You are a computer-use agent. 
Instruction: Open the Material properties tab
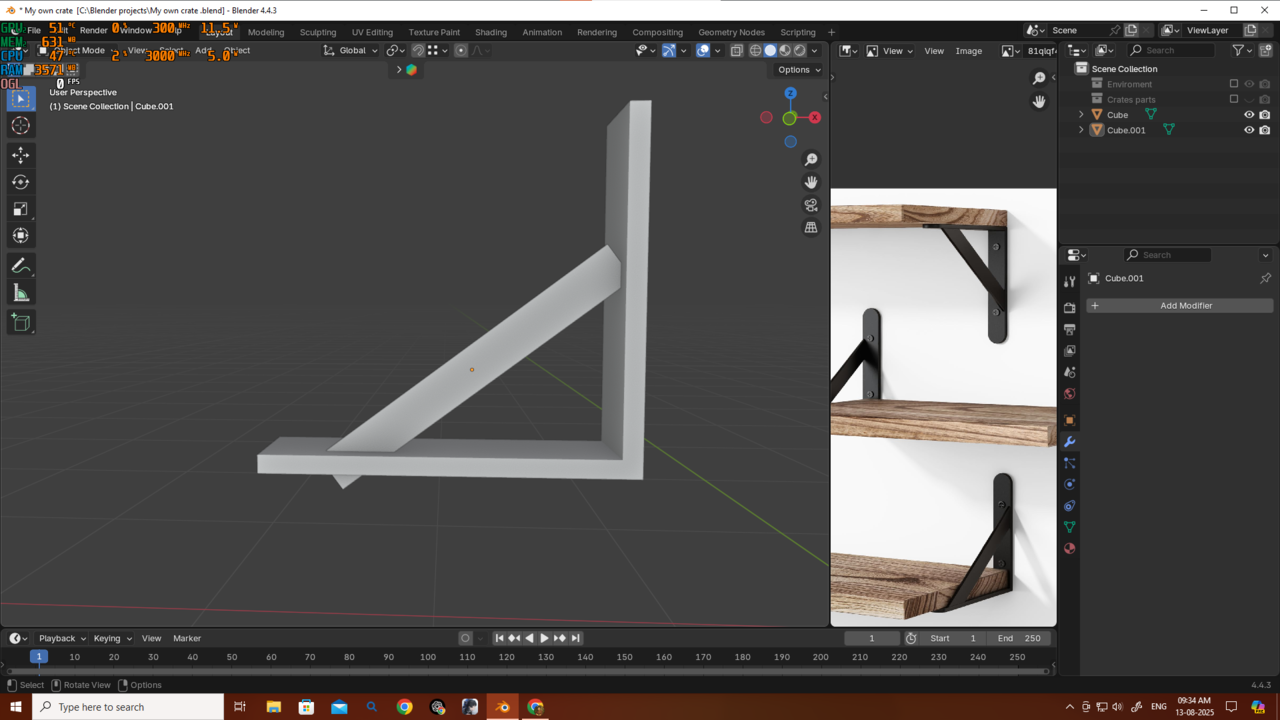coord(1069,548)
